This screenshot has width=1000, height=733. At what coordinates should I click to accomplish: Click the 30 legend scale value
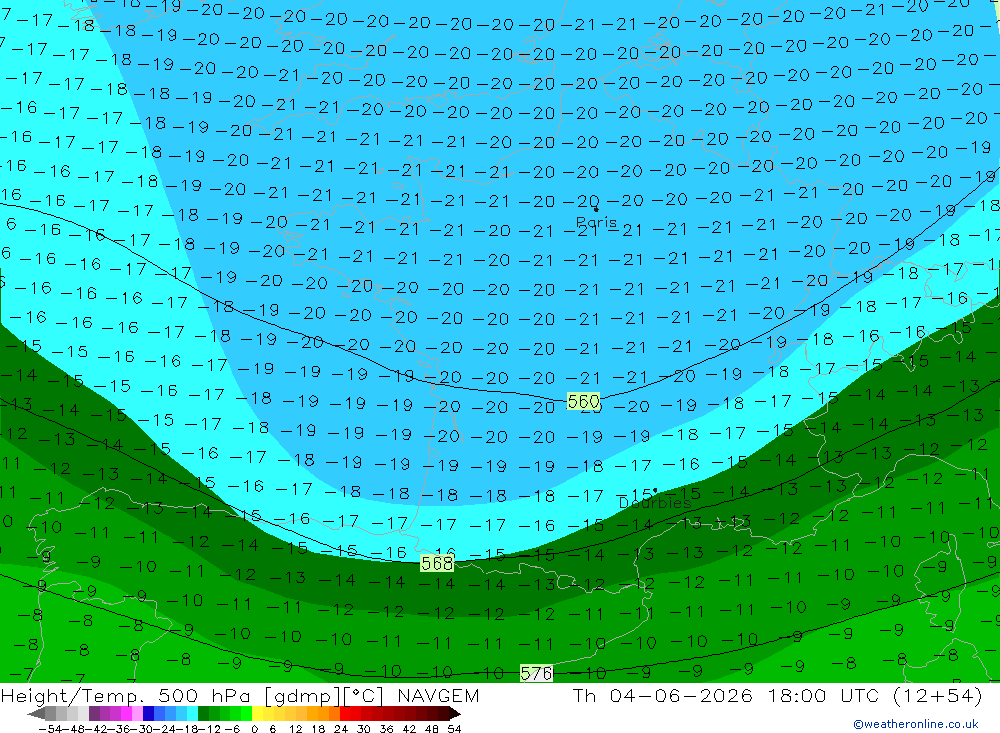(364, 729)
